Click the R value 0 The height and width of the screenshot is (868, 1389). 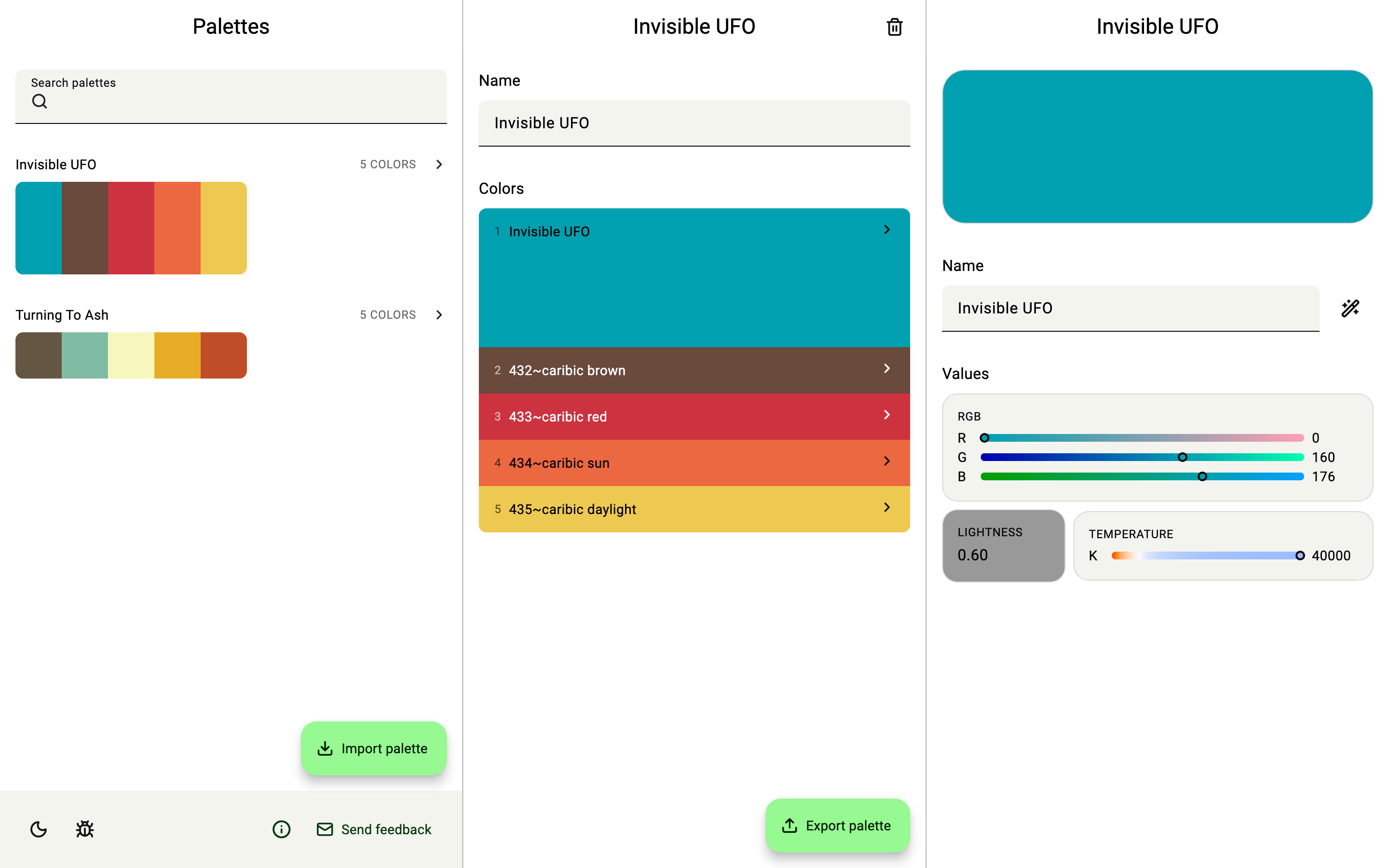tap(1316, 438)
